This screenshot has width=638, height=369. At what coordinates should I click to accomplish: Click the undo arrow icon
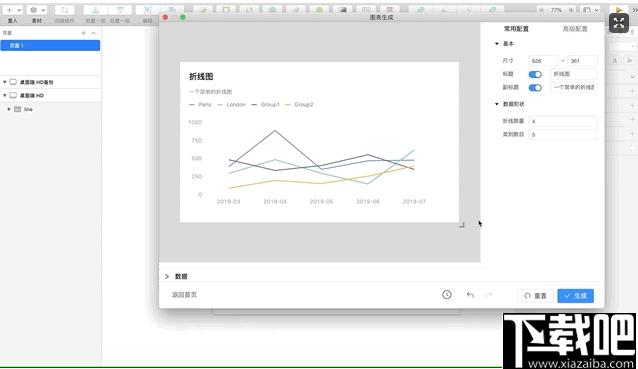click(470, 295)
